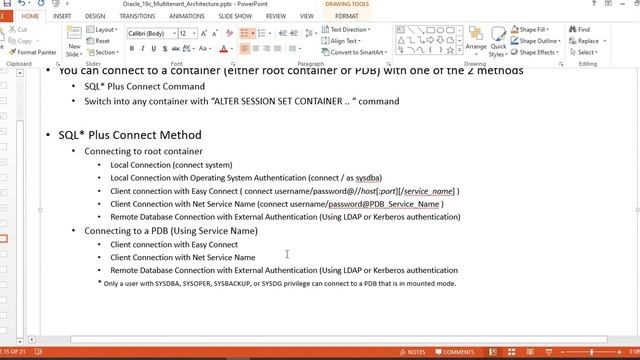Toggle Text Shadow formatting
640x360 pixels.
(164, 49)
